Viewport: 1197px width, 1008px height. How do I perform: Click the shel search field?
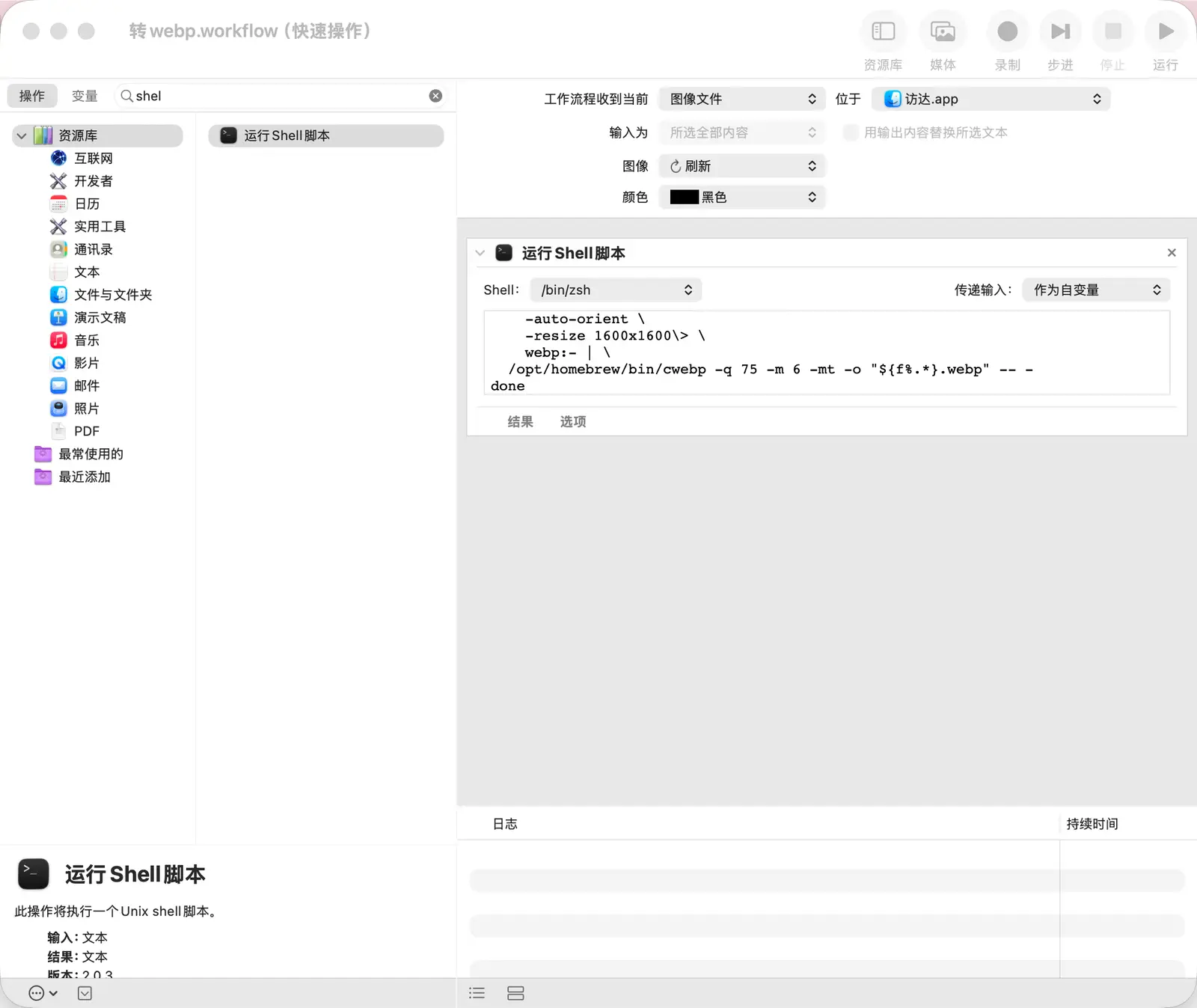coord(281,96)
